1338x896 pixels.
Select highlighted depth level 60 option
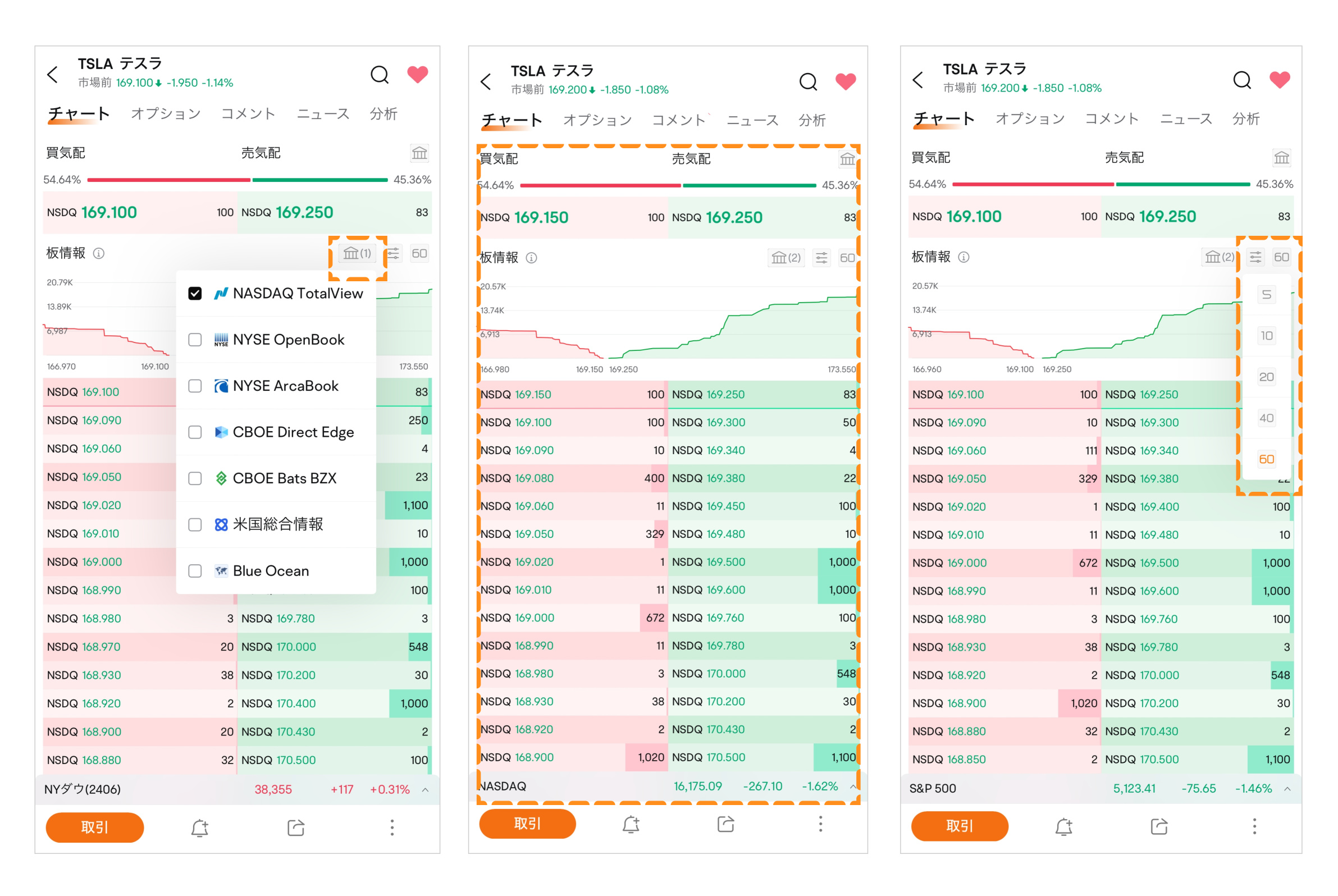1267,459
